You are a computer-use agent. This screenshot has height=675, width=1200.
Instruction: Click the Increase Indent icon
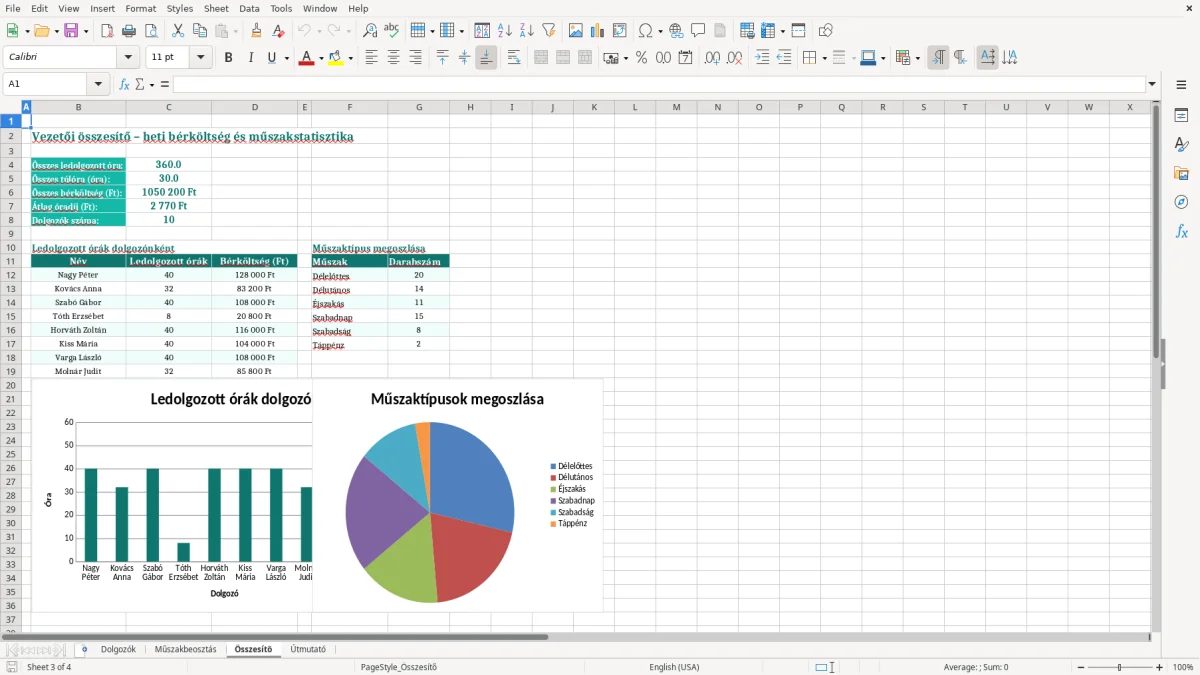coord(762,58)
